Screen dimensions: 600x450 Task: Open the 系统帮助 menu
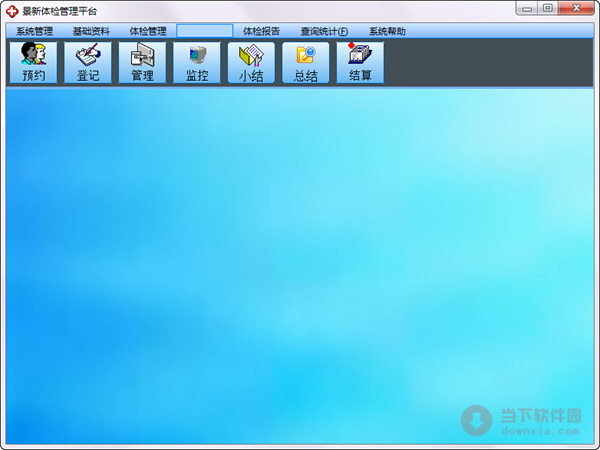[387, 31]
